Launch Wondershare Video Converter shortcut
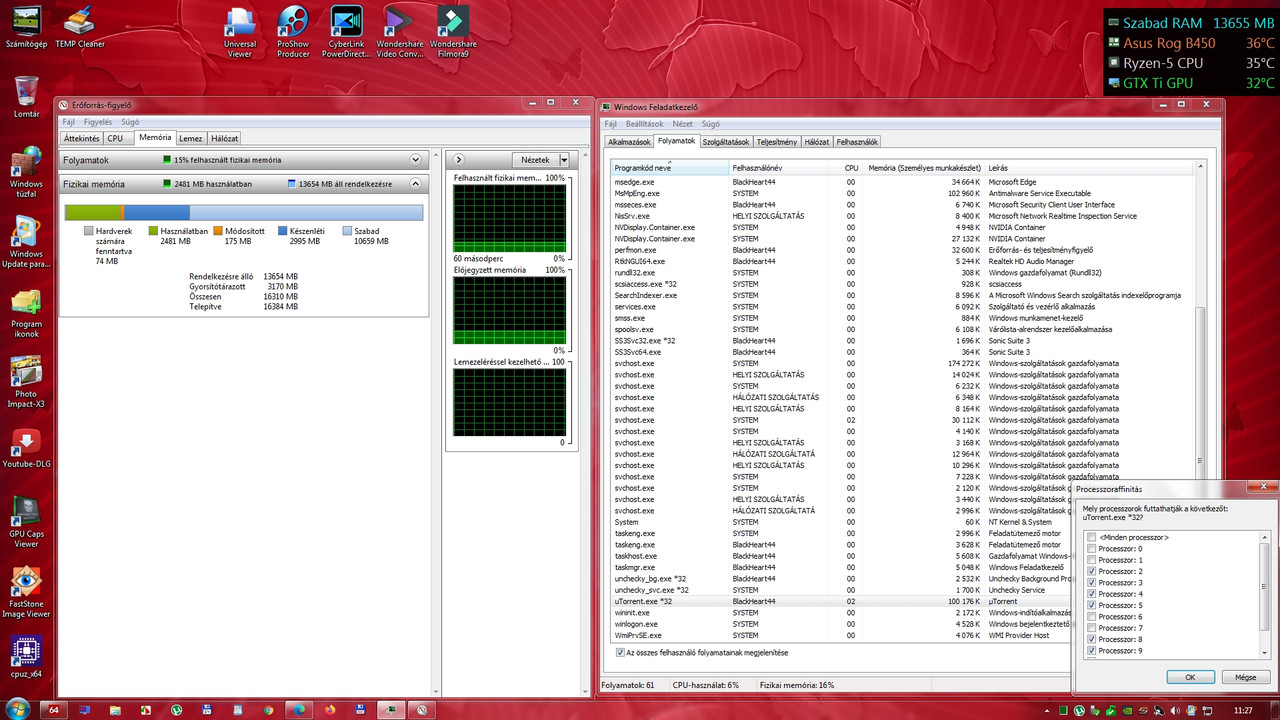The width and height of the screenshot is (1280, 720). tap(399, 32)
